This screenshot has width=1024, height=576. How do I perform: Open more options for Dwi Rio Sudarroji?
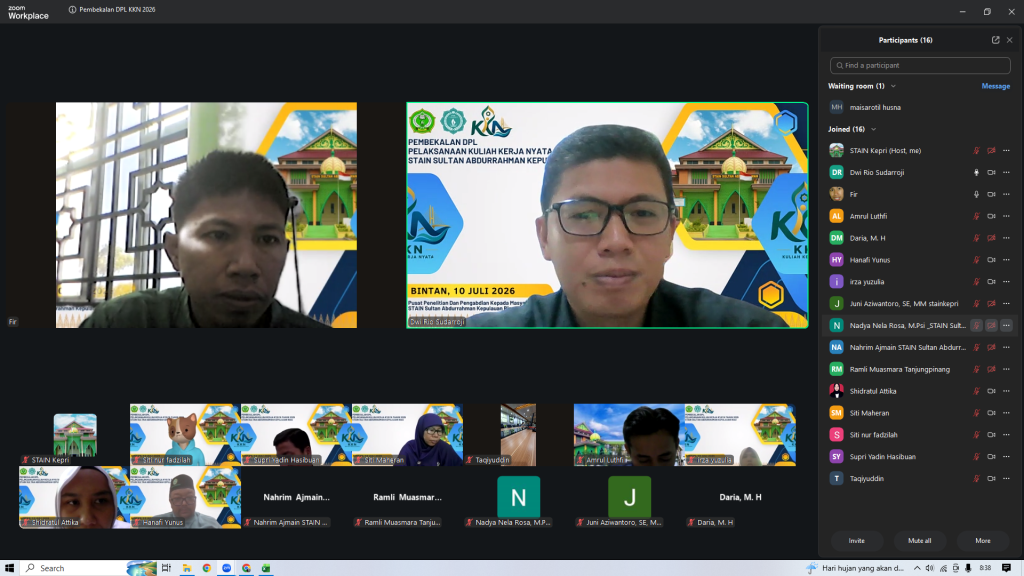point(1006,172)
